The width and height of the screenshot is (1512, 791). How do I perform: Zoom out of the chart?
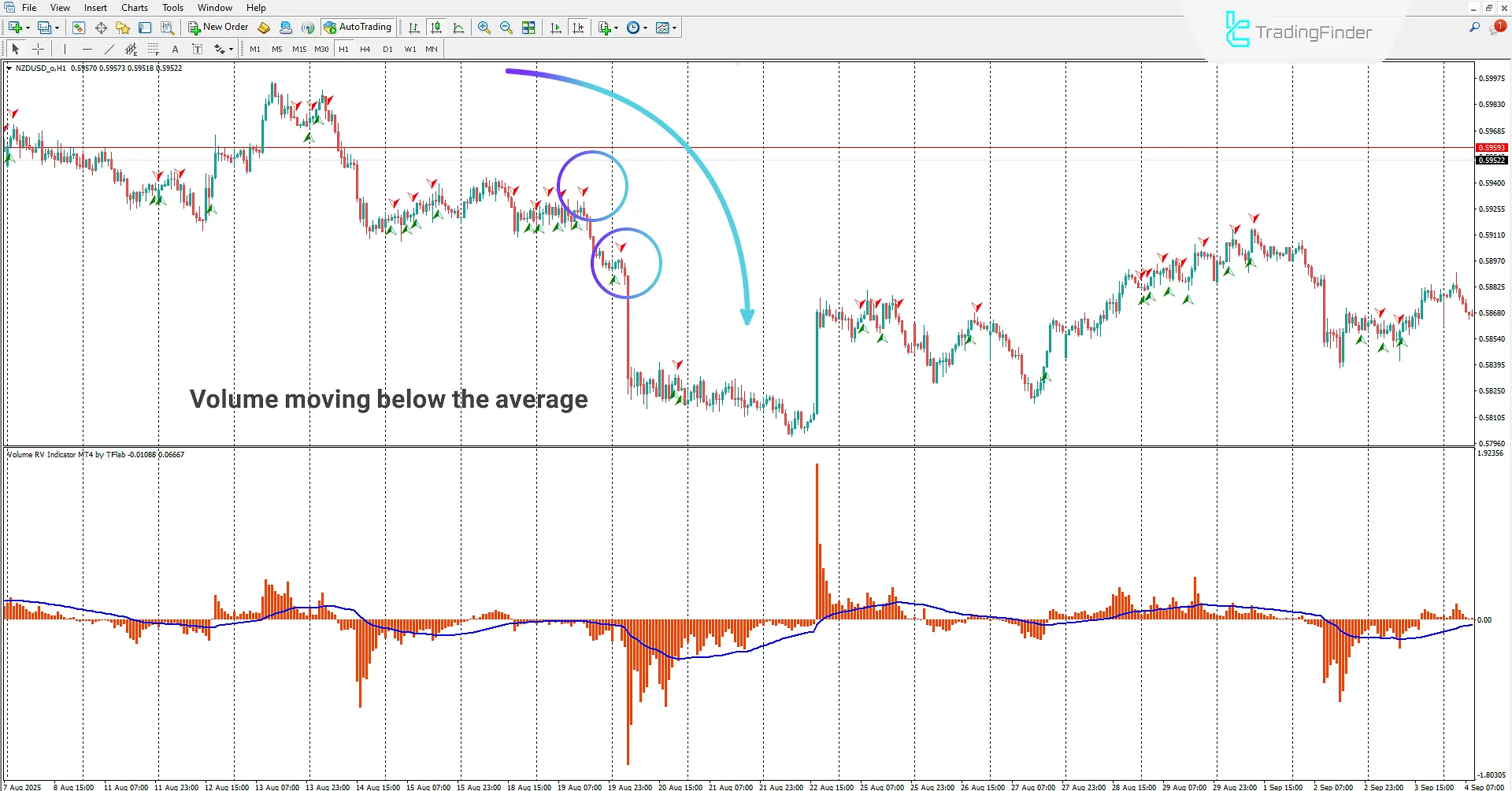pos(506,28)
